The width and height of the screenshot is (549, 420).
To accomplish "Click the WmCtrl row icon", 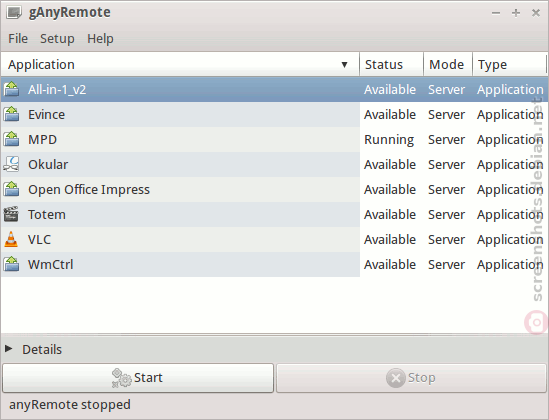I will [x=12, y=264].
